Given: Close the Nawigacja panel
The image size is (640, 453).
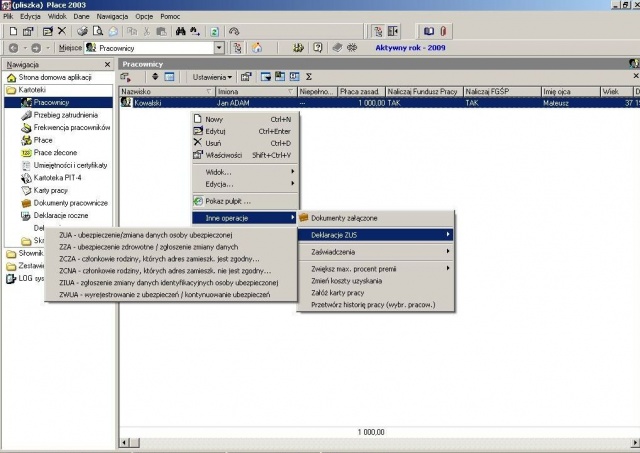Looking at the screenshot, I should [x=107, y=64].
